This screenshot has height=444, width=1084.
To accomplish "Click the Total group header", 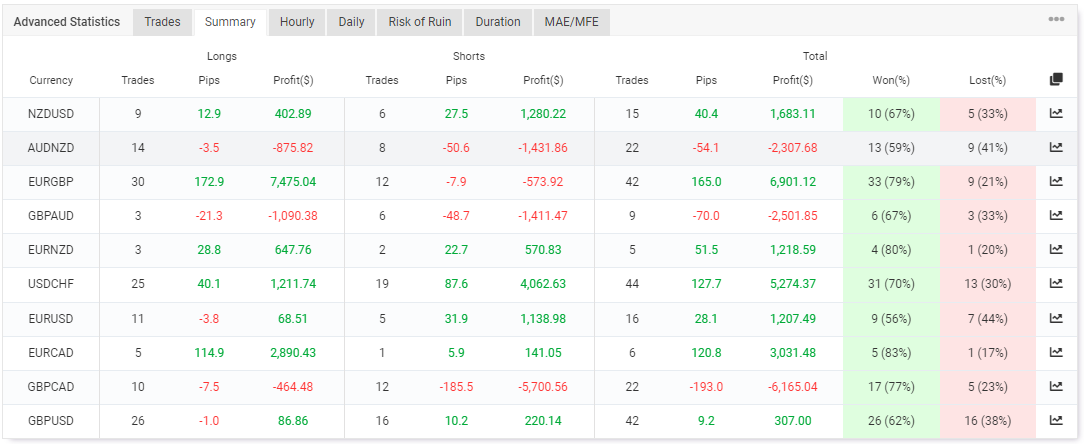I will [815, 57].
